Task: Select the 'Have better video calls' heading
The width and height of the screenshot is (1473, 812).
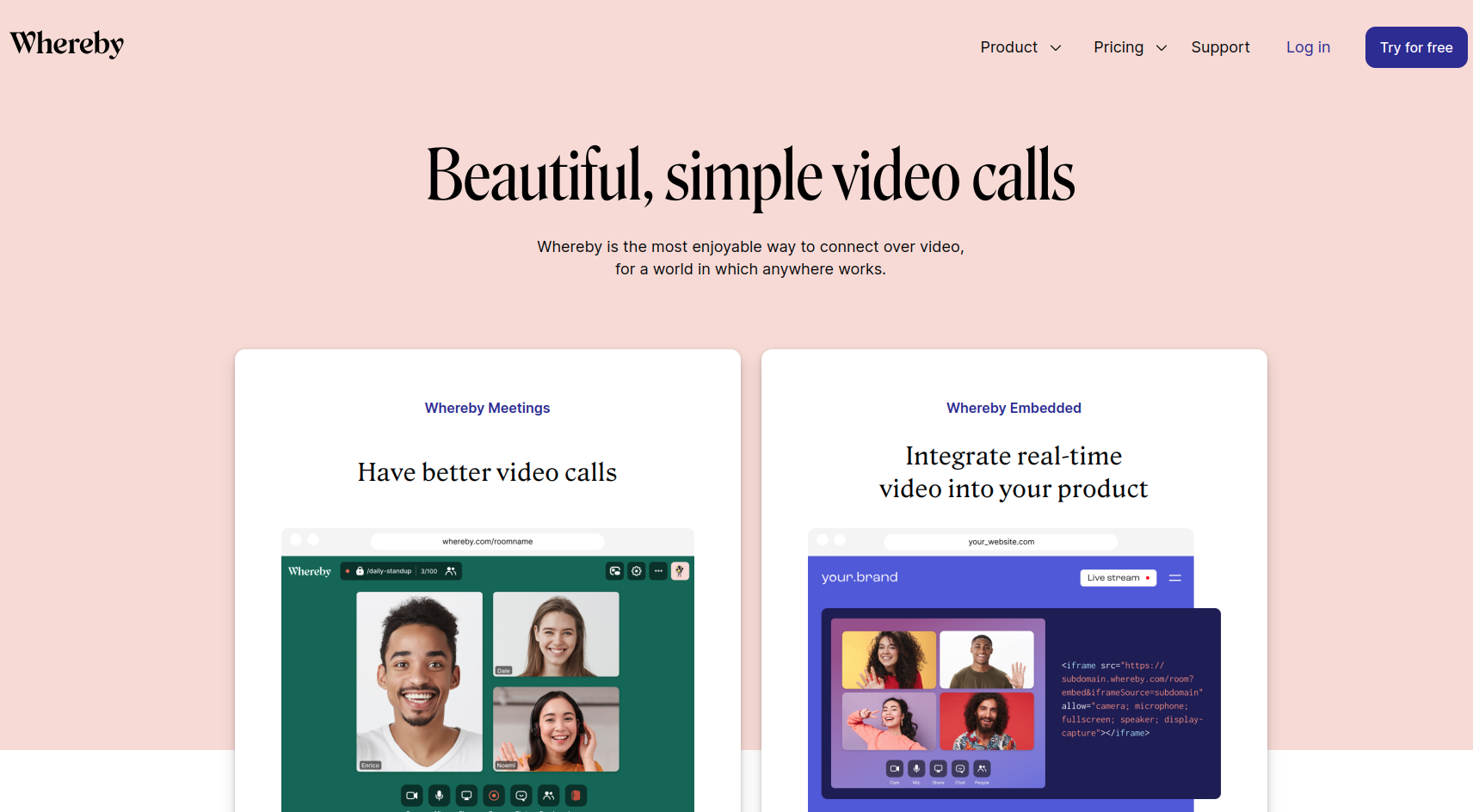Action: click(x=487, y=472)
